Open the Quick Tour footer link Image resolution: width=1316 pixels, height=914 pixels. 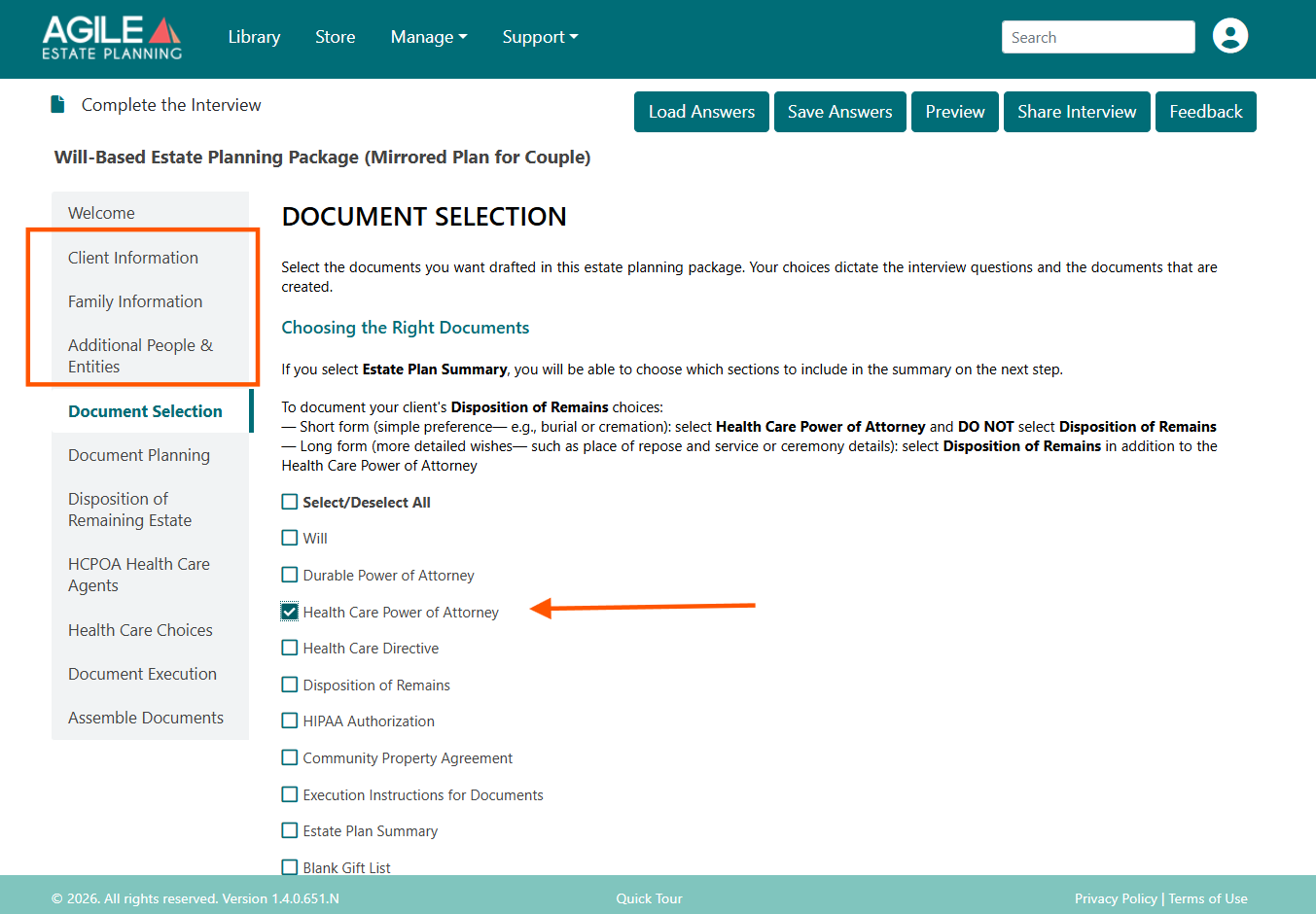[x=649, y=898]
